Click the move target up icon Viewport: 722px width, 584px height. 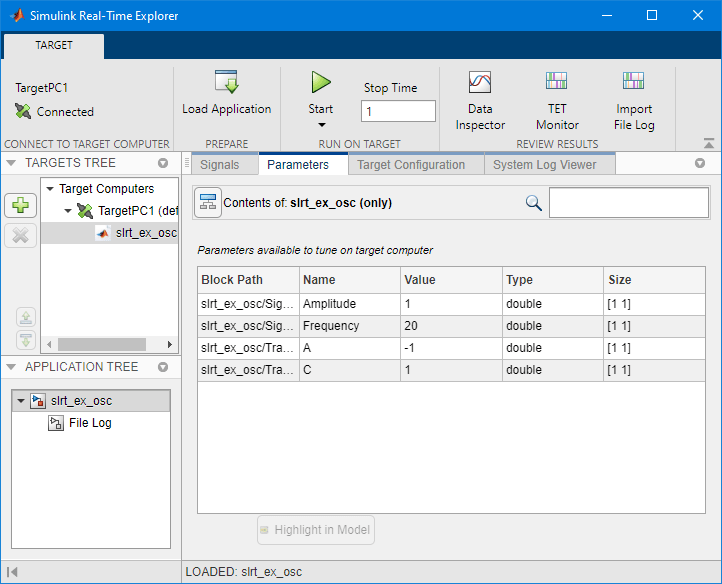[x=26, y=317]
